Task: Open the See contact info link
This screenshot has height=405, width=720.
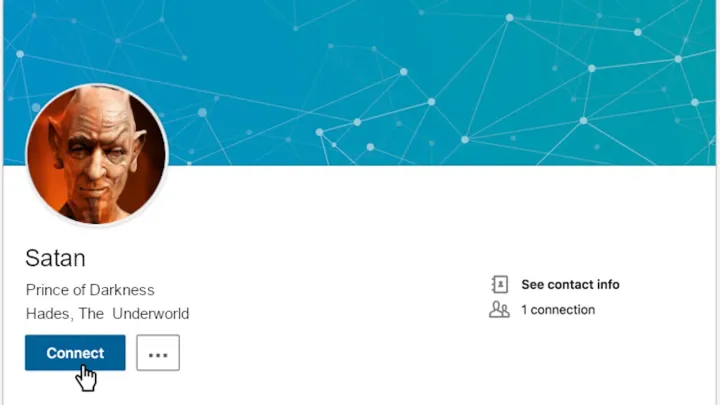Action: [570, 285]
